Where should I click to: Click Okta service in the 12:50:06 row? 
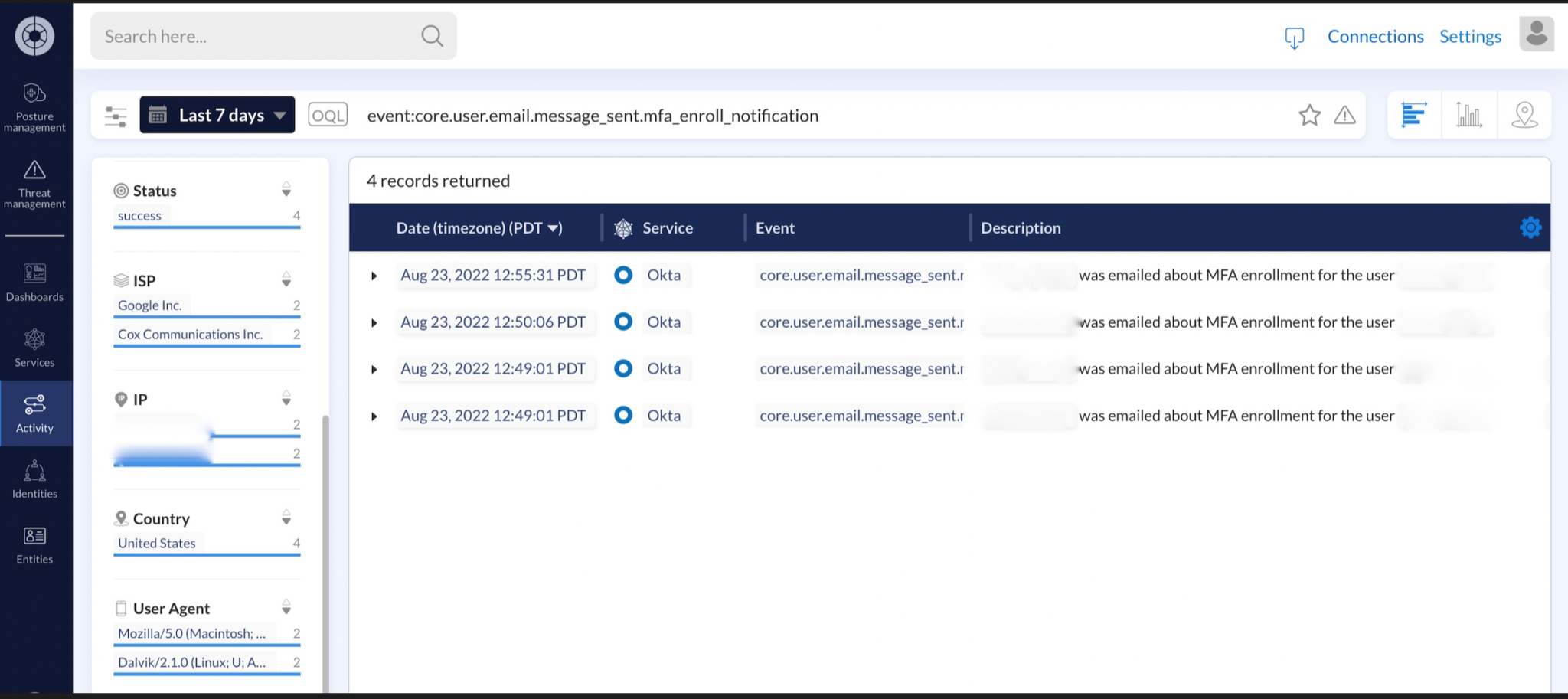tap(664, 322)
